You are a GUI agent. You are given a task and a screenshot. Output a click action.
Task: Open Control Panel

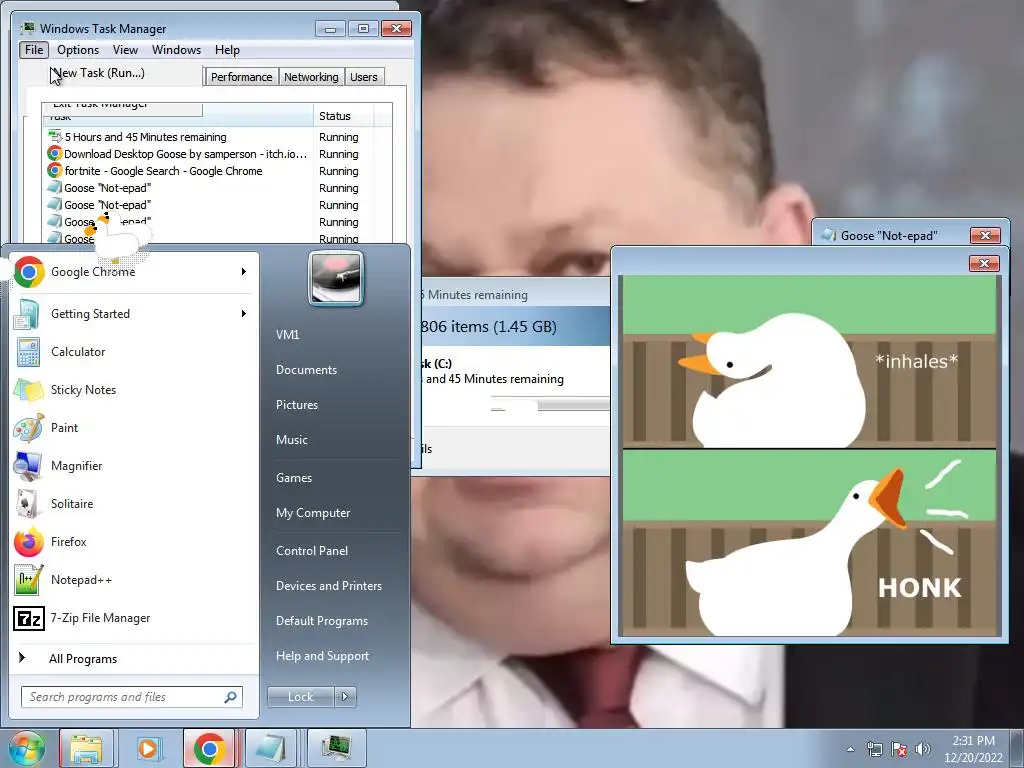coord(312,551)
